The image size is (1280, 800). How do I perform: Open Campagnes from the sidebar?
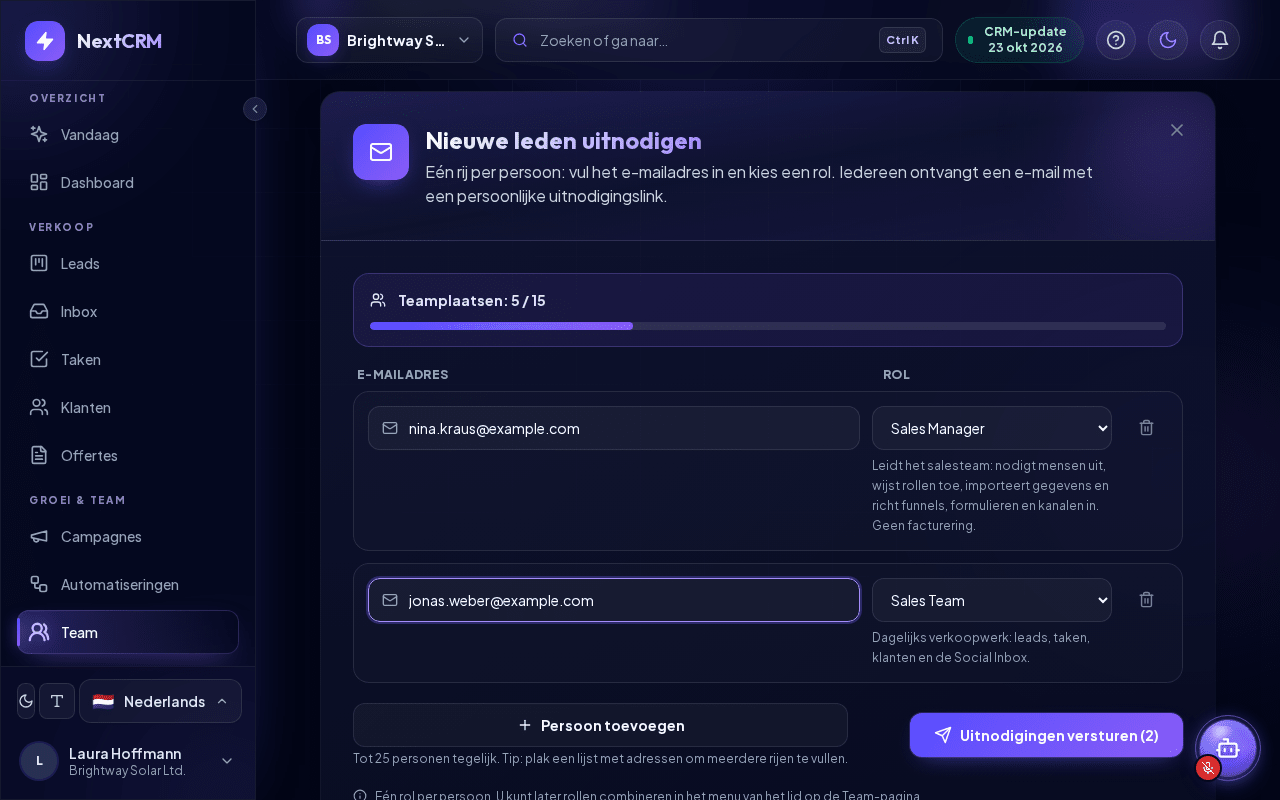click(128, 536)
